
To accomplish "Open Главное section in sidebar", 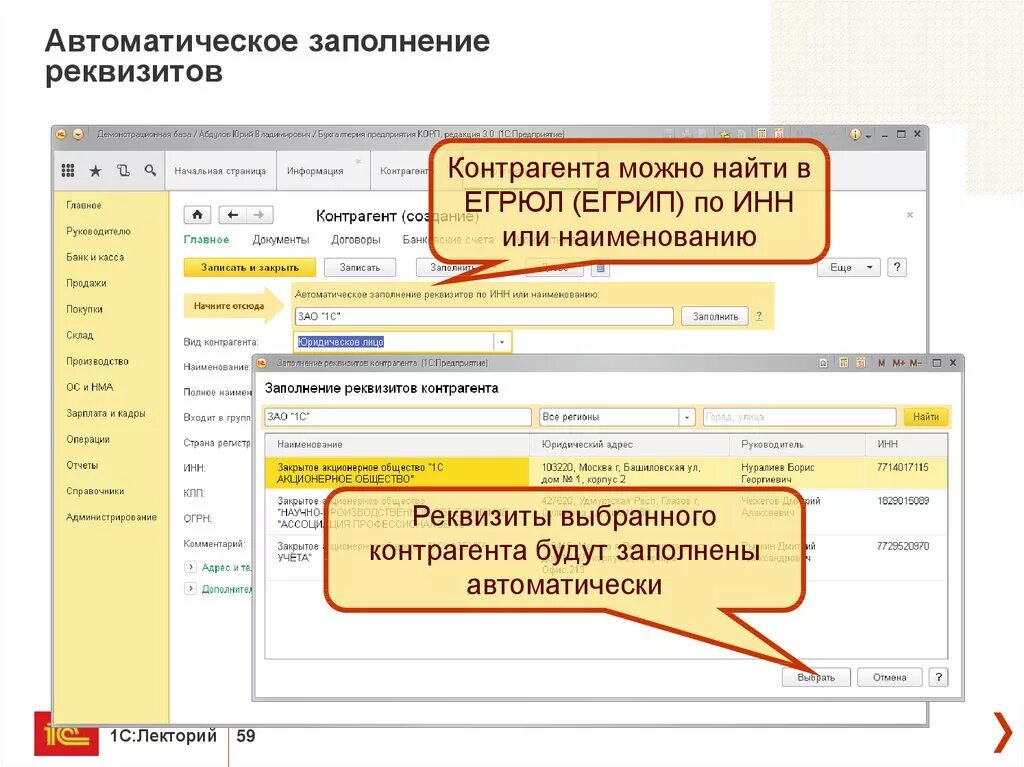I will (x=84, y=205).
